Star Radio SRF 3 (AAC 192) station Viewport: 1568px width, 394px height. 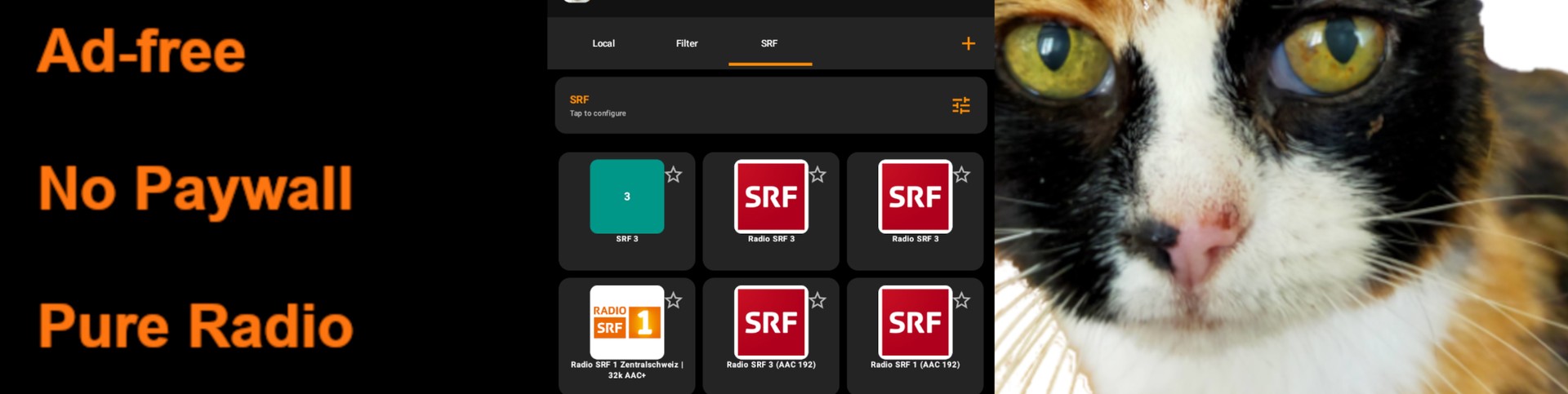pyautogui.click(x=817, y=300)
